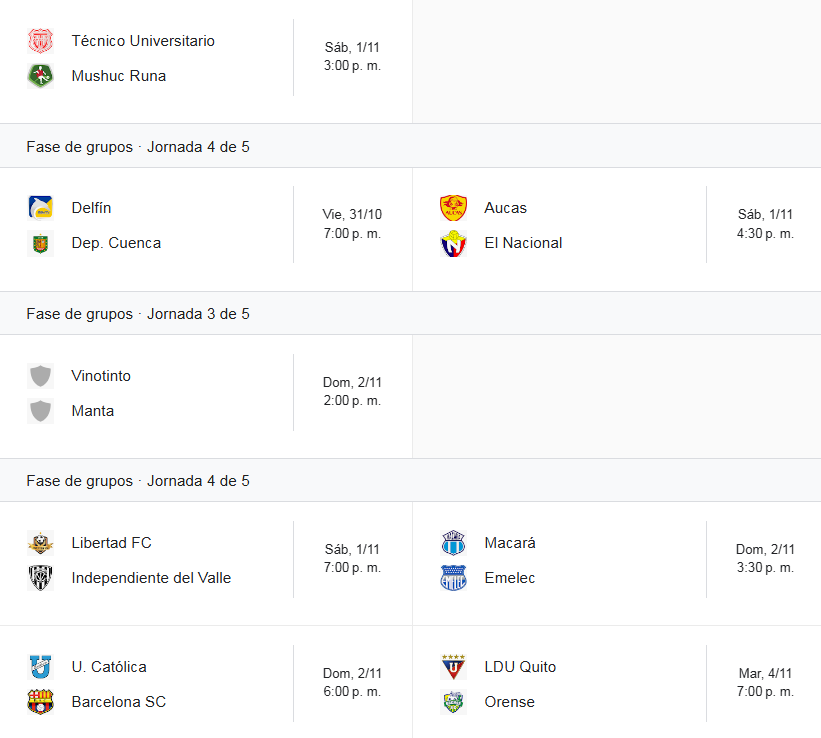Image resolution: width=821 pixels, height=738 pixels.
Task: Click the Mar, 4/11 7:00 p. m. match time
Action: (x=765, y=683)
